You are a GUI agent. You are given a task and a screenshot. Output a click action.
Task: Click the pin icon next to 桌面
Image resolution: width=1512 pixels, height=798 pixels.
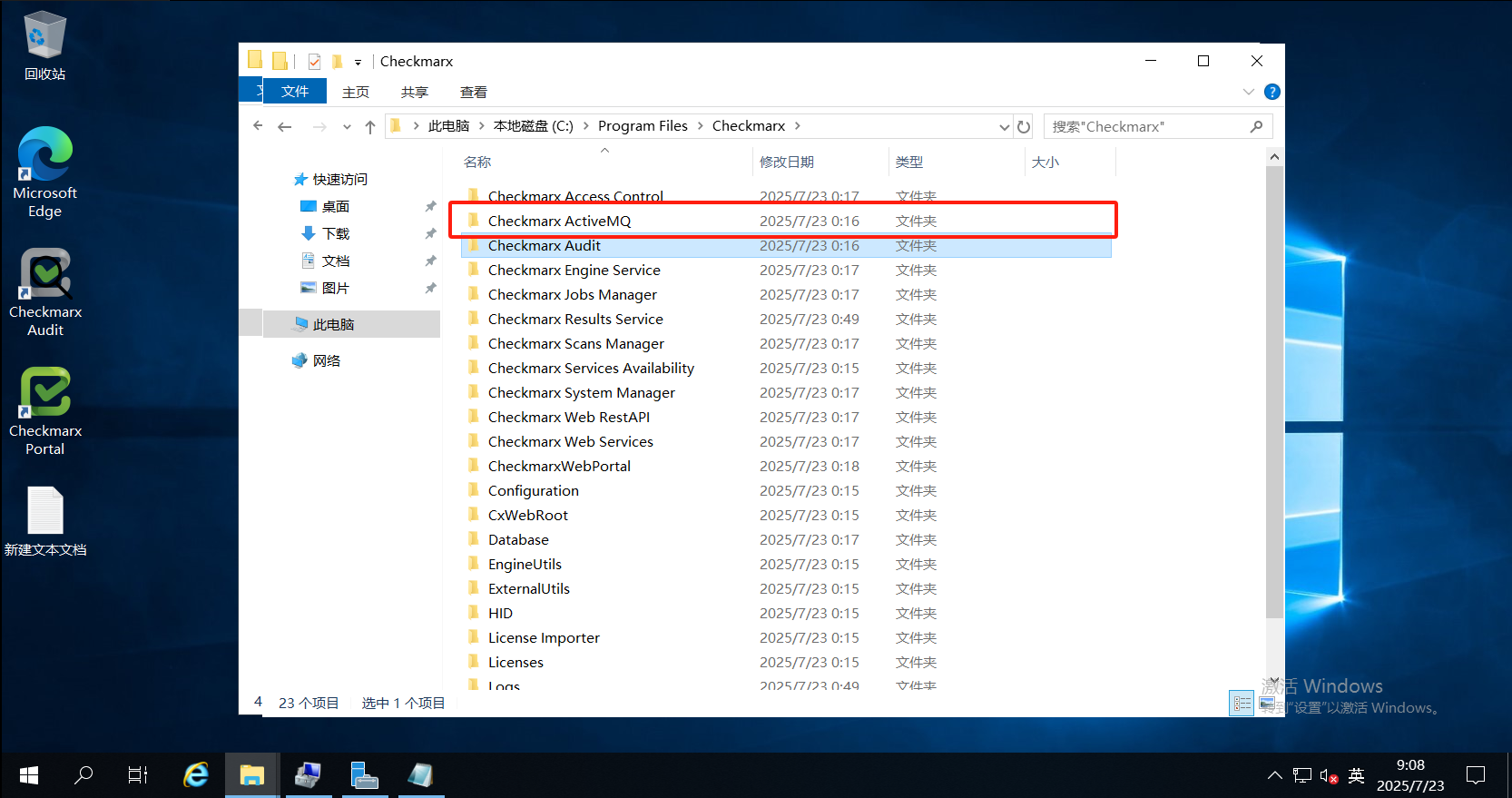click(x=430, y=207)
